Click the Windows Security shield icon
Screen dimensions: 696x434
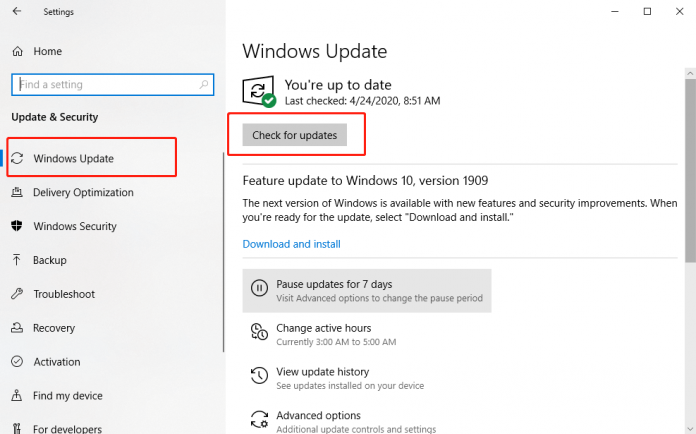click(x=17, y=227)
